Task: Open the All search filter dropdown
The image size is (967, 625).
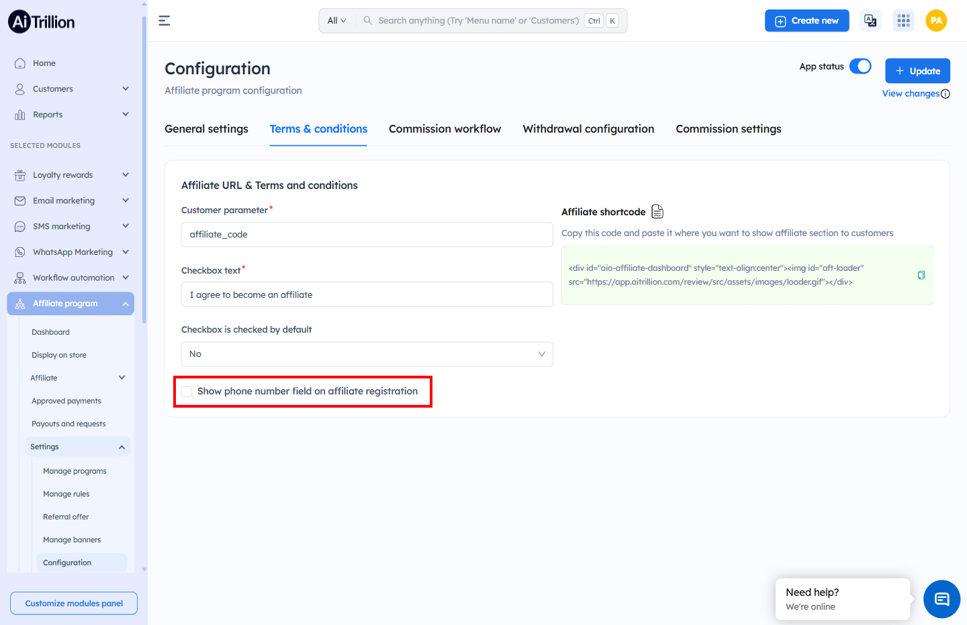Action: [337, 20]
